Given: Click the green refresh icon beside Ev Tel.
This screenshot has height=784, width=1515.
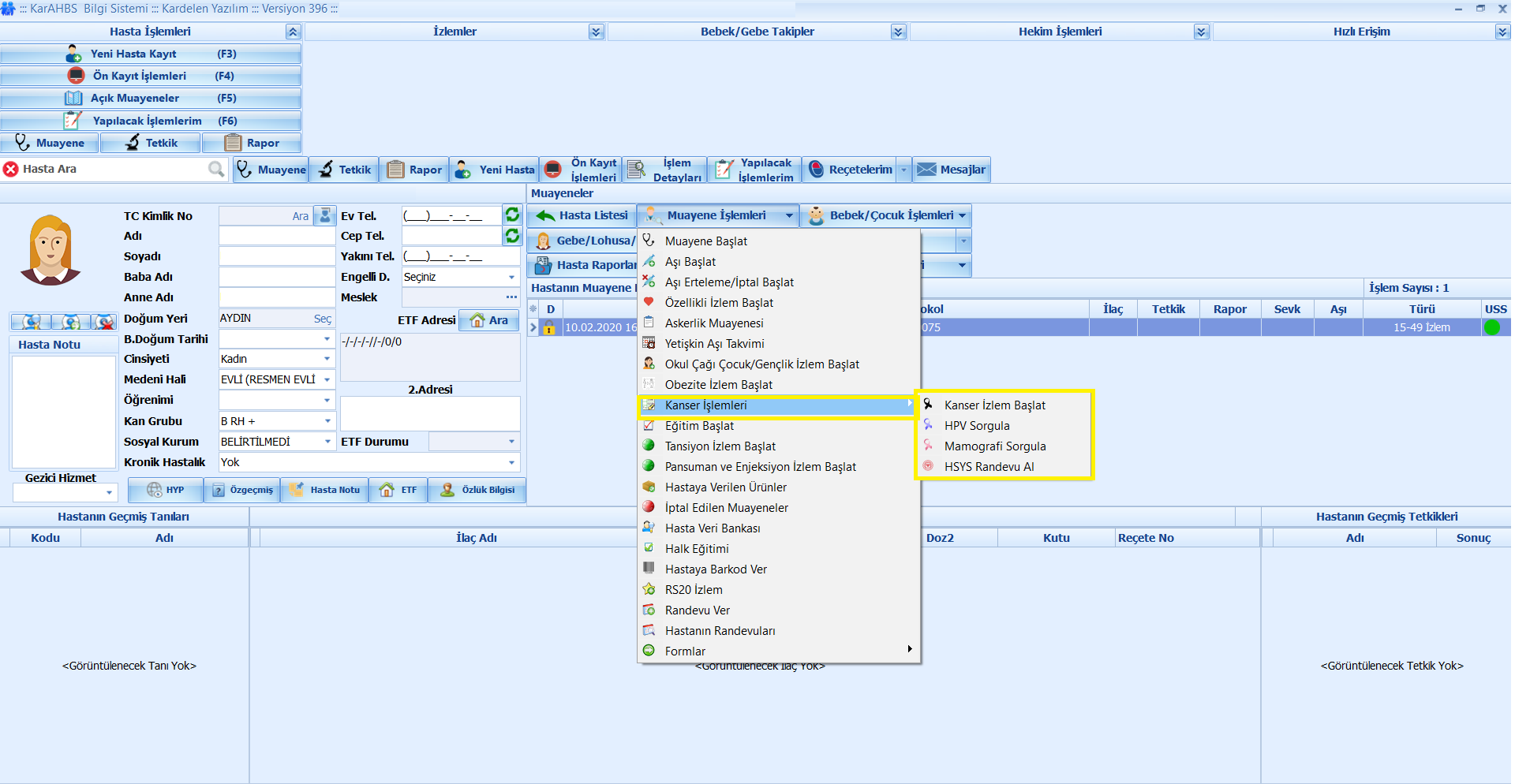Looking at the screenshot, I should [x=512, y=215].
